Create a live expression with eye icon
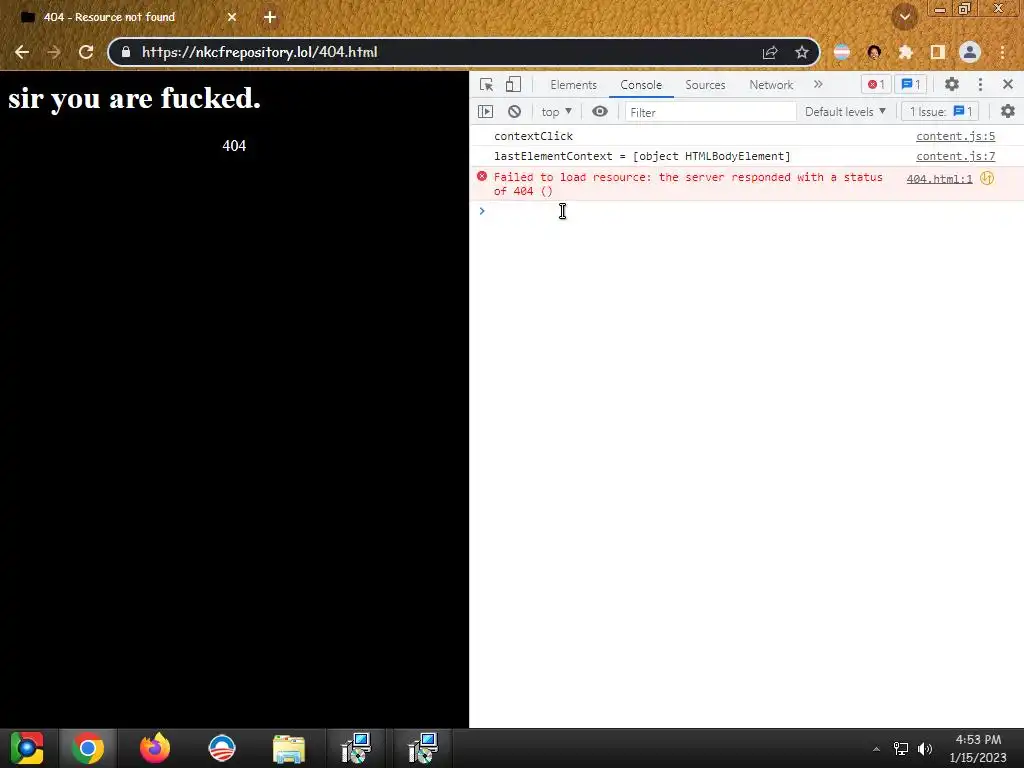This screenshot has width=1024, height=768. [600, 112]
